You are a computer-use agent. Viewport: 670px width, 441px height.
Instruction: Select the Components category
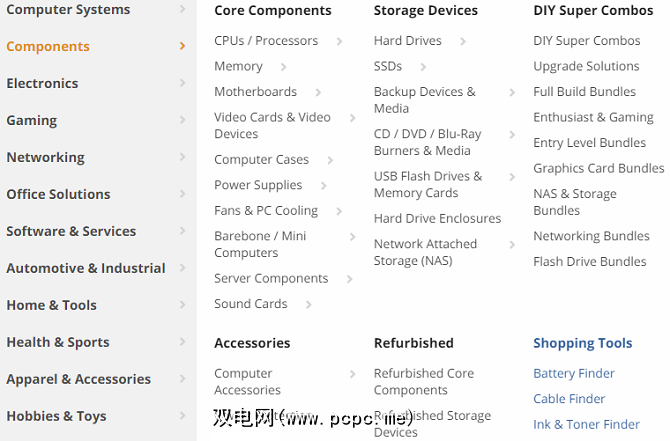coord(48,46)
